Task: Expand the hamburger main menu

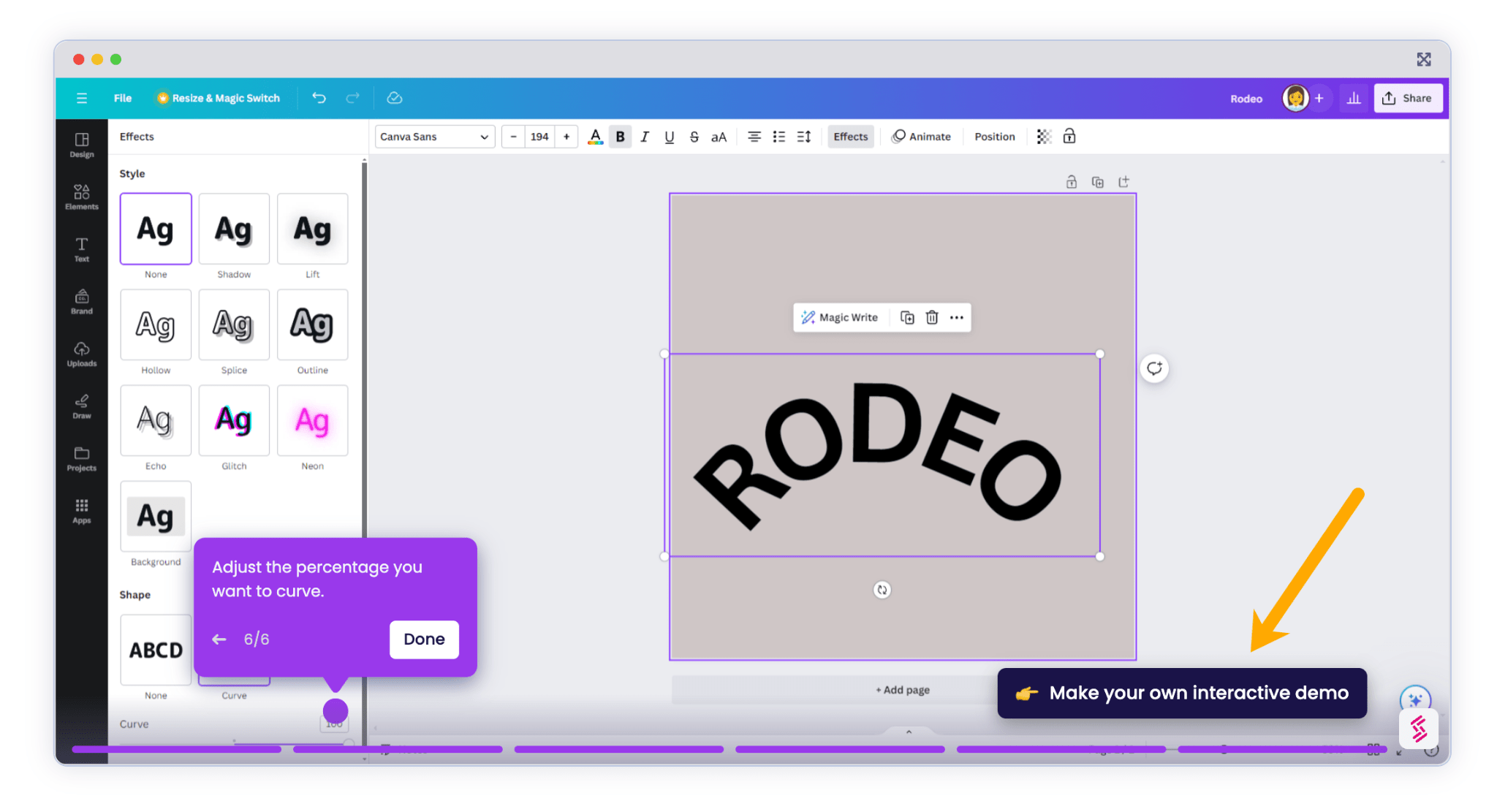Action: (81, 98)
